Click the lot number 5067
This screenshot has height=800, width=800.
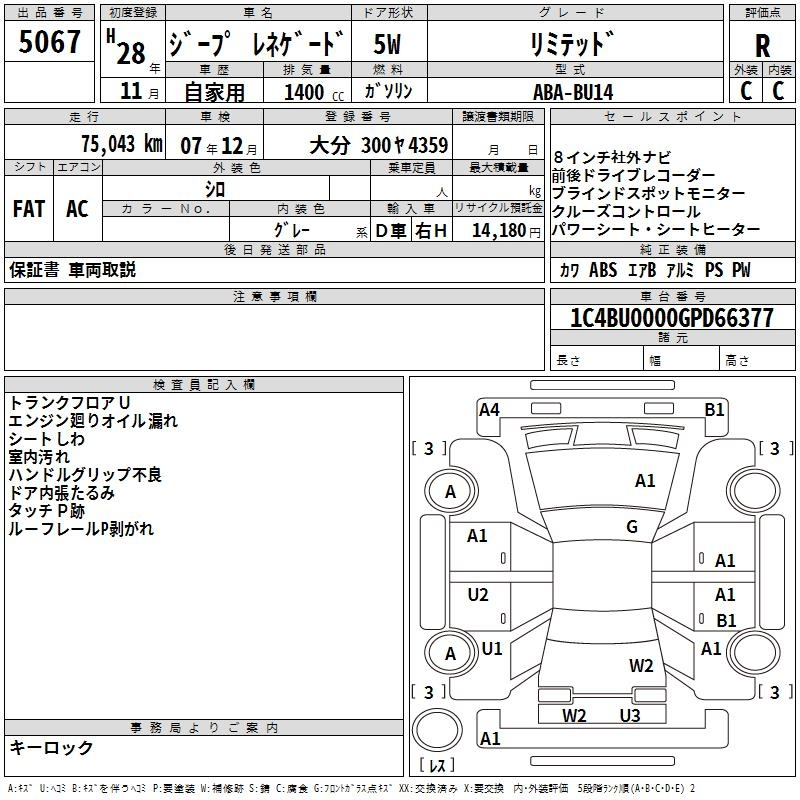pos(50,42)
